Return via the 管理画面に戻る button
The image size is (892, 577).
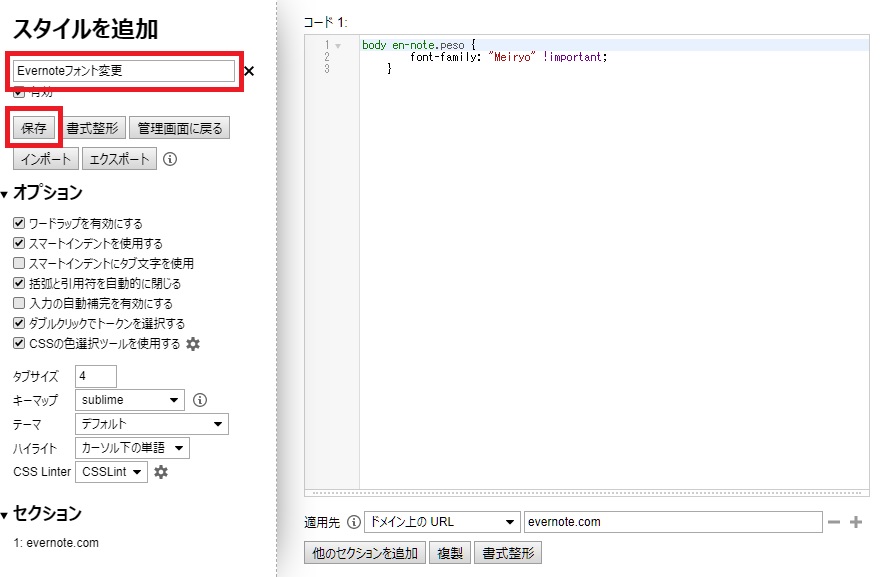tap(179, 128)
